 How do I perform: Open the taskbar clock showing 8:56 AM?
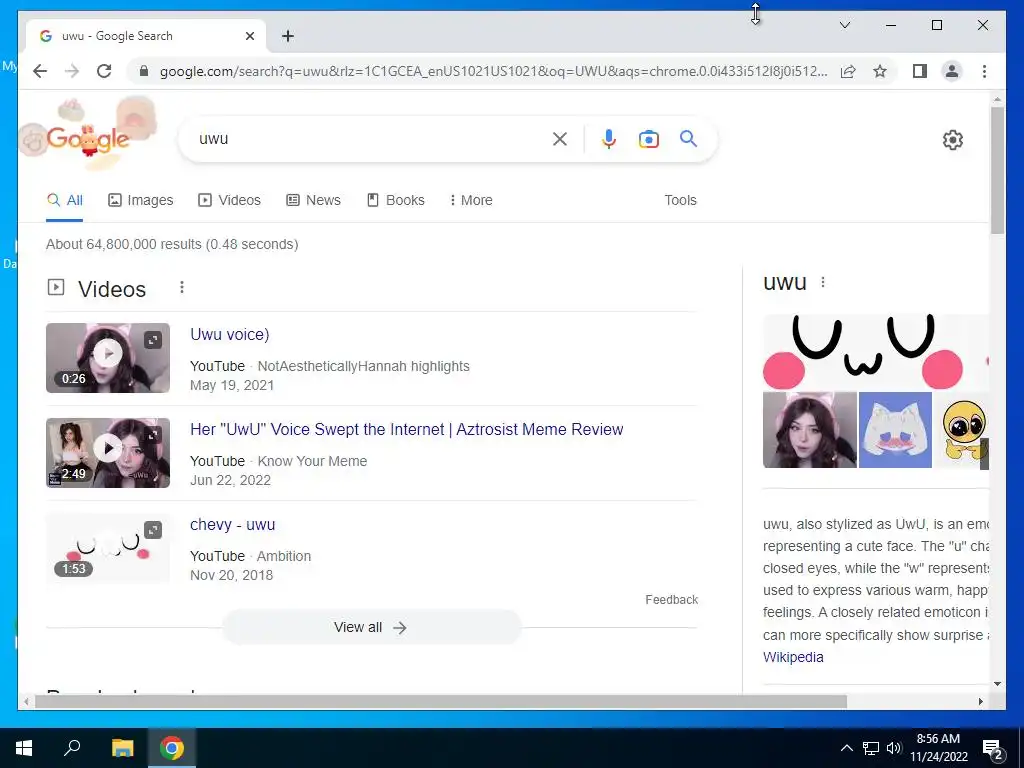coord(938,748)
